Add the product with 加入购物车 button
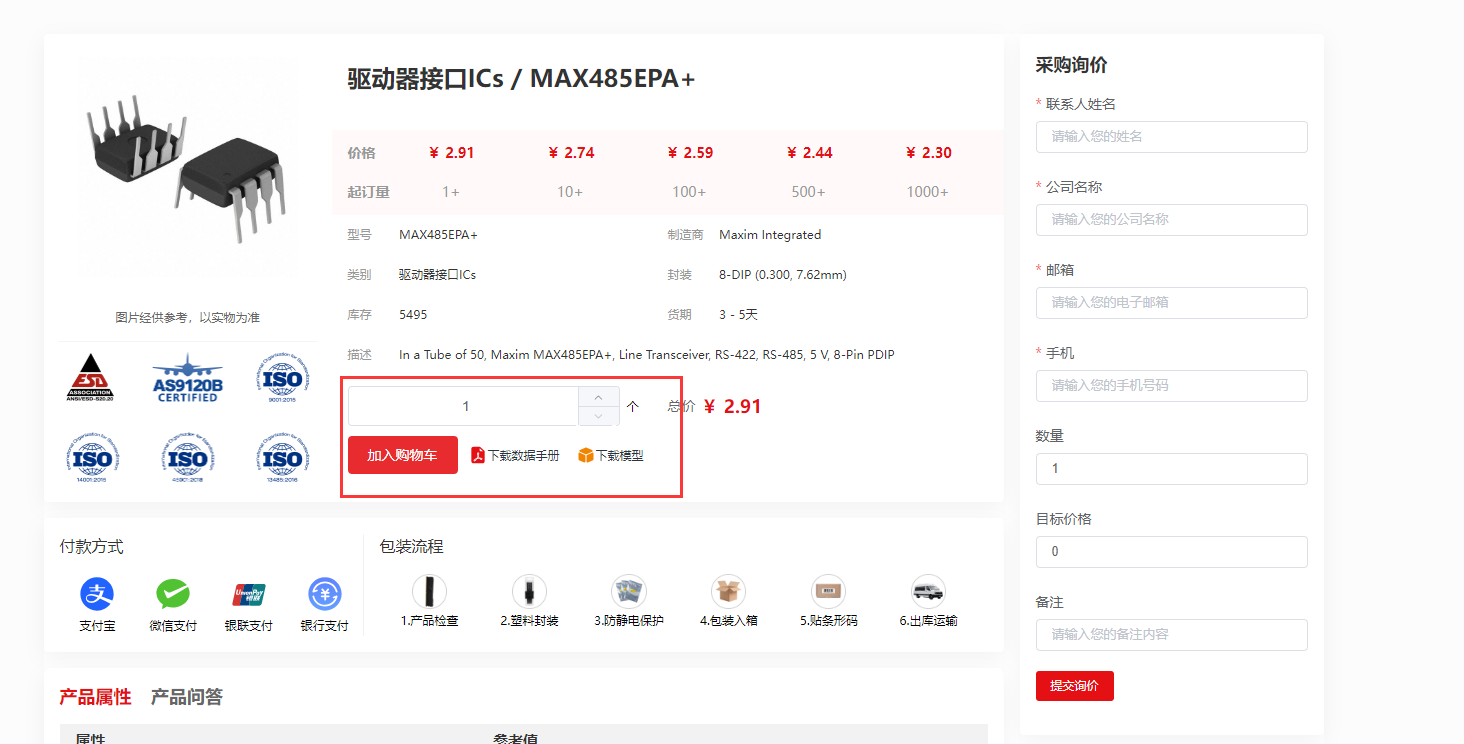The height and width of the screenshot is (744, 1464). click(x=403, y=455)
